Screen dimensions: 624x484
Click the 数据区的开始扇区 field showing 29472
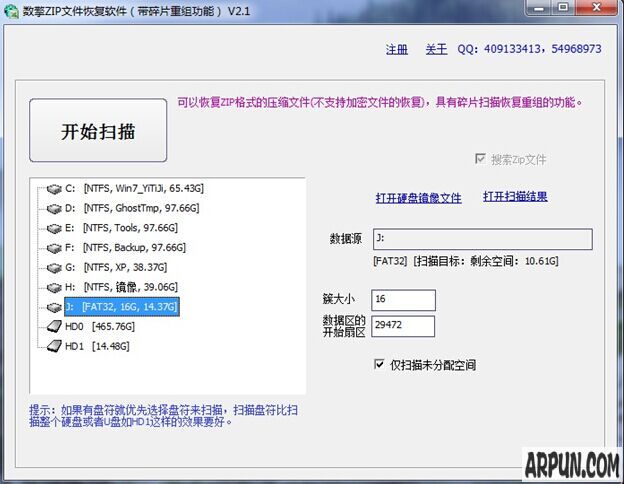403,326
